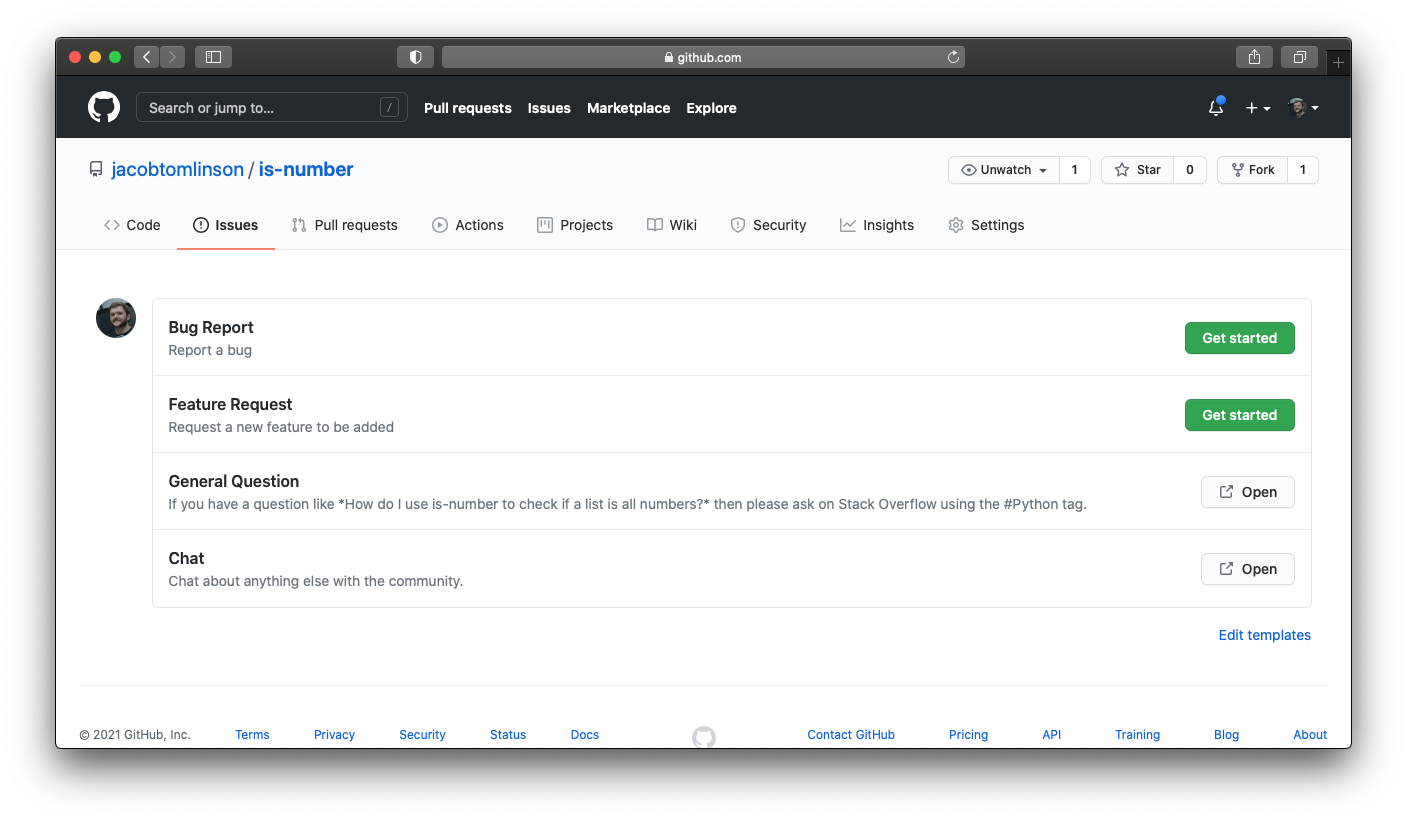
Task: Select the Marketplace menu item
Action: coord(628,108)
